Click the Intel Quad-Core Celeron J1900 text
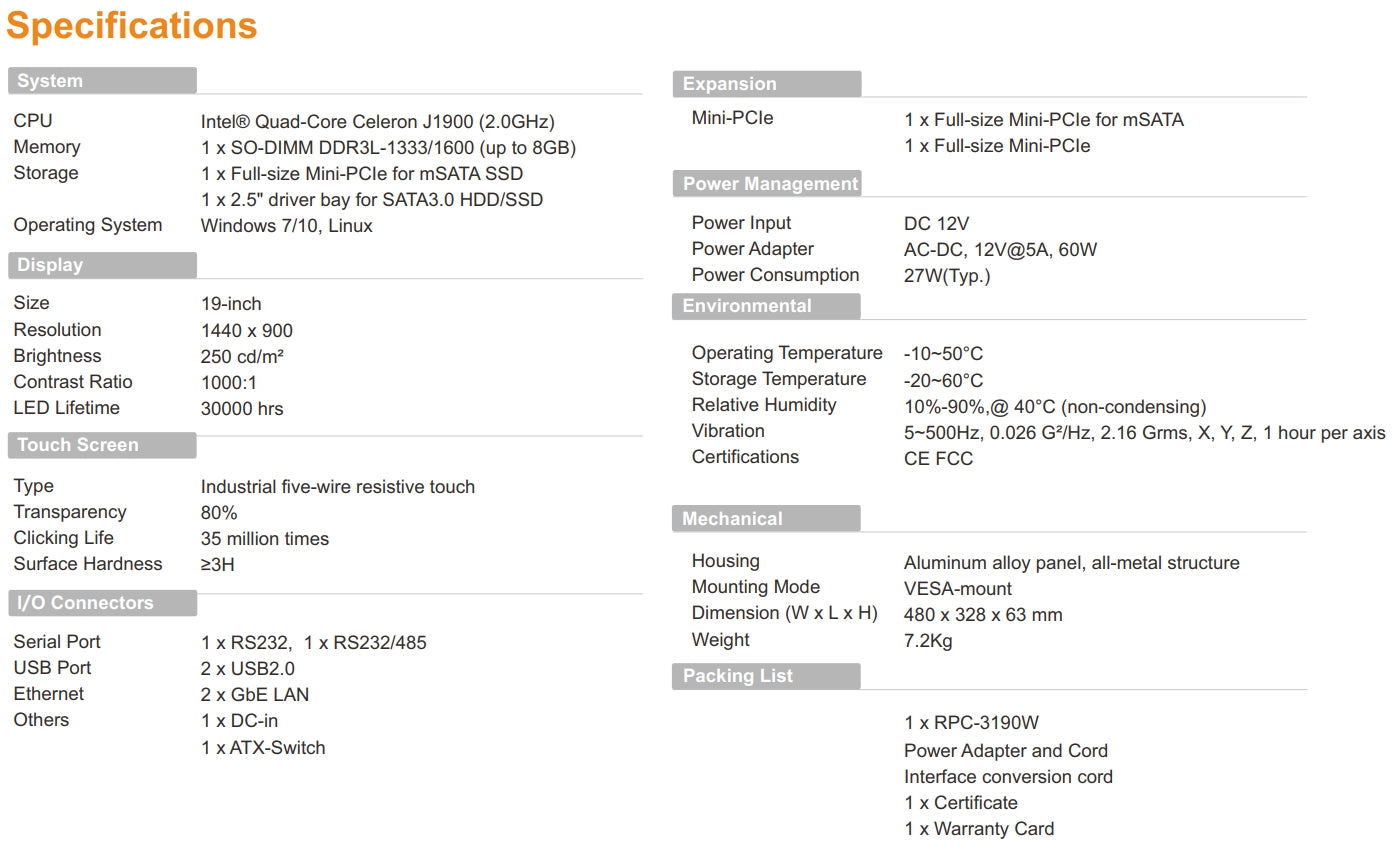Viewport: 1400px width, 852px height. pyautogui.click(x=377, y=122)
